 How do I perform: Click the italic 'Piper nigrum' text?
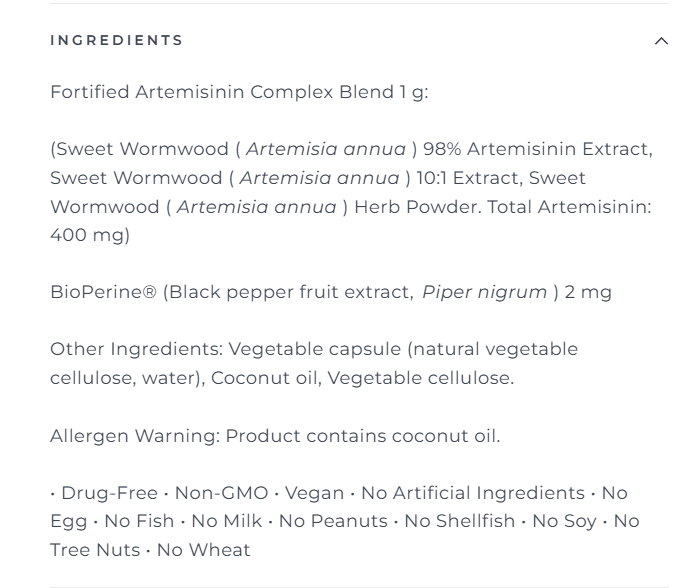pos(484,292)
